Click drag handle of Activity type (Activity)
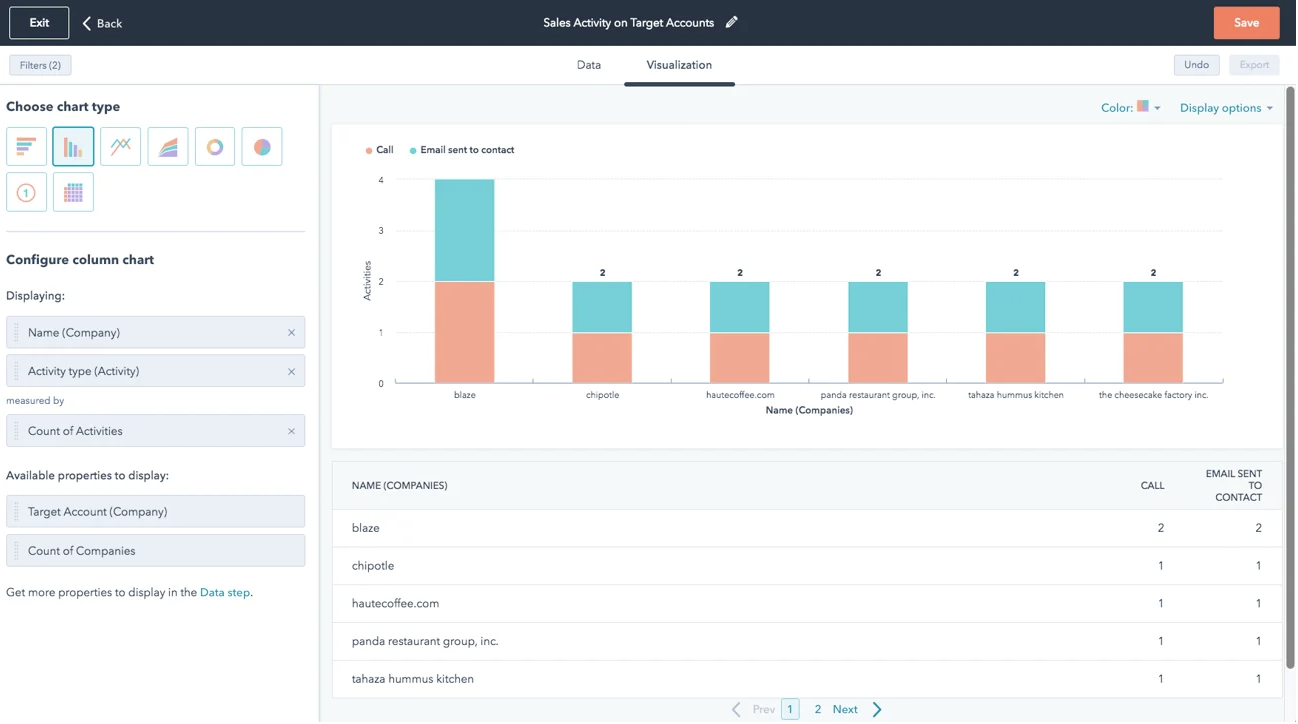Screen dimensions: 1298x724 click(16, 371)
